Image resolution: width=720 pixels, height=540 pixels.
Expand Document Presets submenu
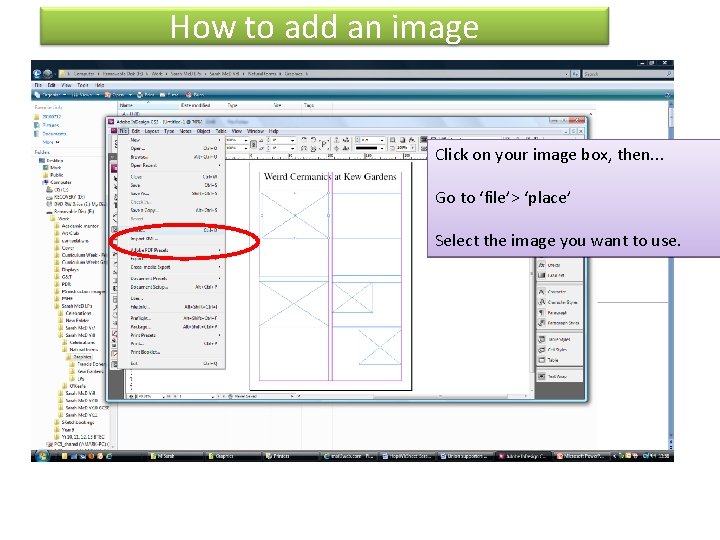coord(174,278)
